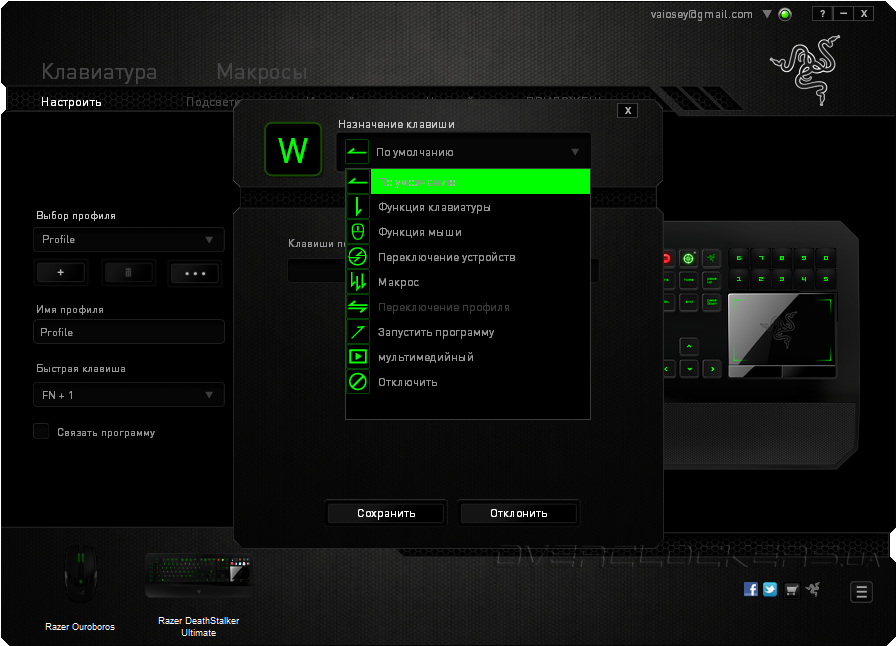This screenshot has width=896, height=646.
Task: Open the Facebook link icon
Action: click(750, 589)
